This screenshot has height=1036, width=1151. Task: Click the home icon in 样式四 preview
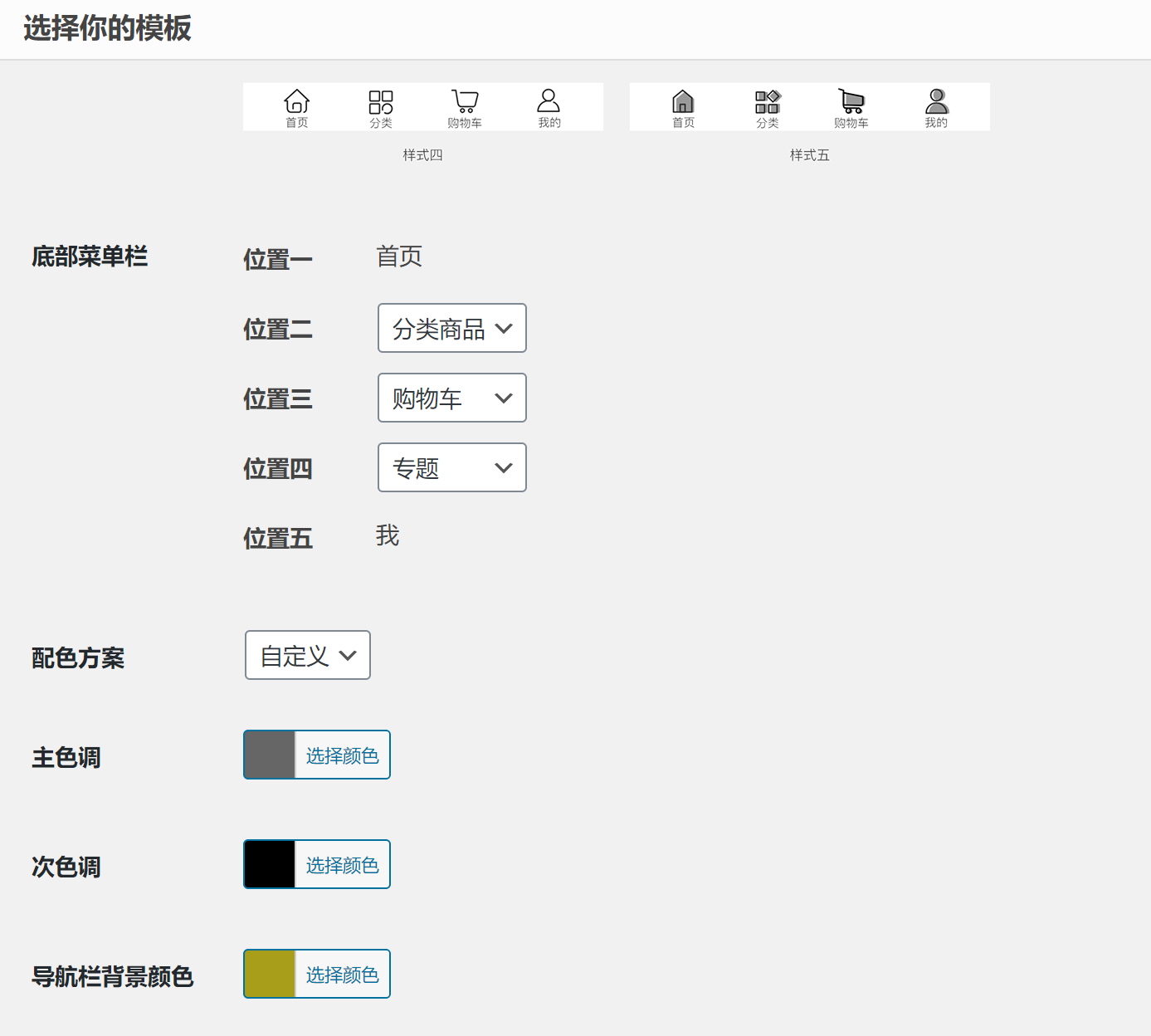[296, 101]
